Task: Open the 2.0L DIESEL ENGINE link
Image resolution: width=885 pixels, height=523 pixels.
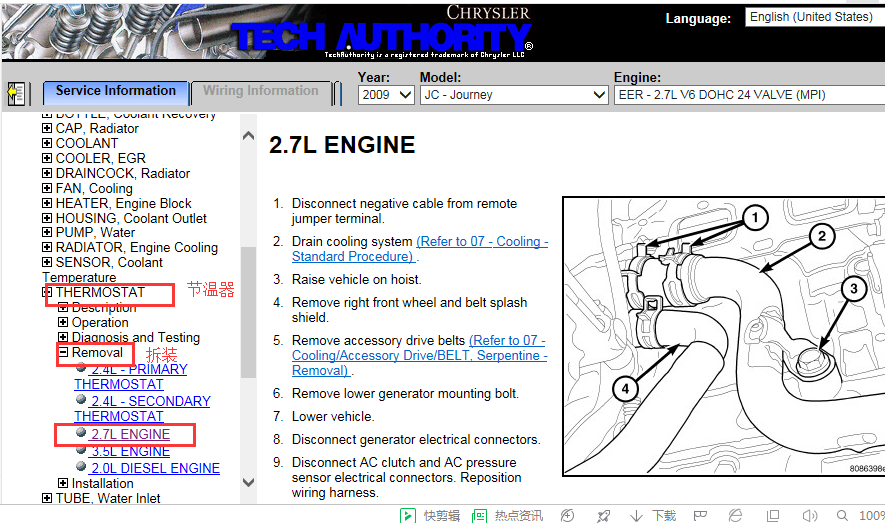Action: 155,468
